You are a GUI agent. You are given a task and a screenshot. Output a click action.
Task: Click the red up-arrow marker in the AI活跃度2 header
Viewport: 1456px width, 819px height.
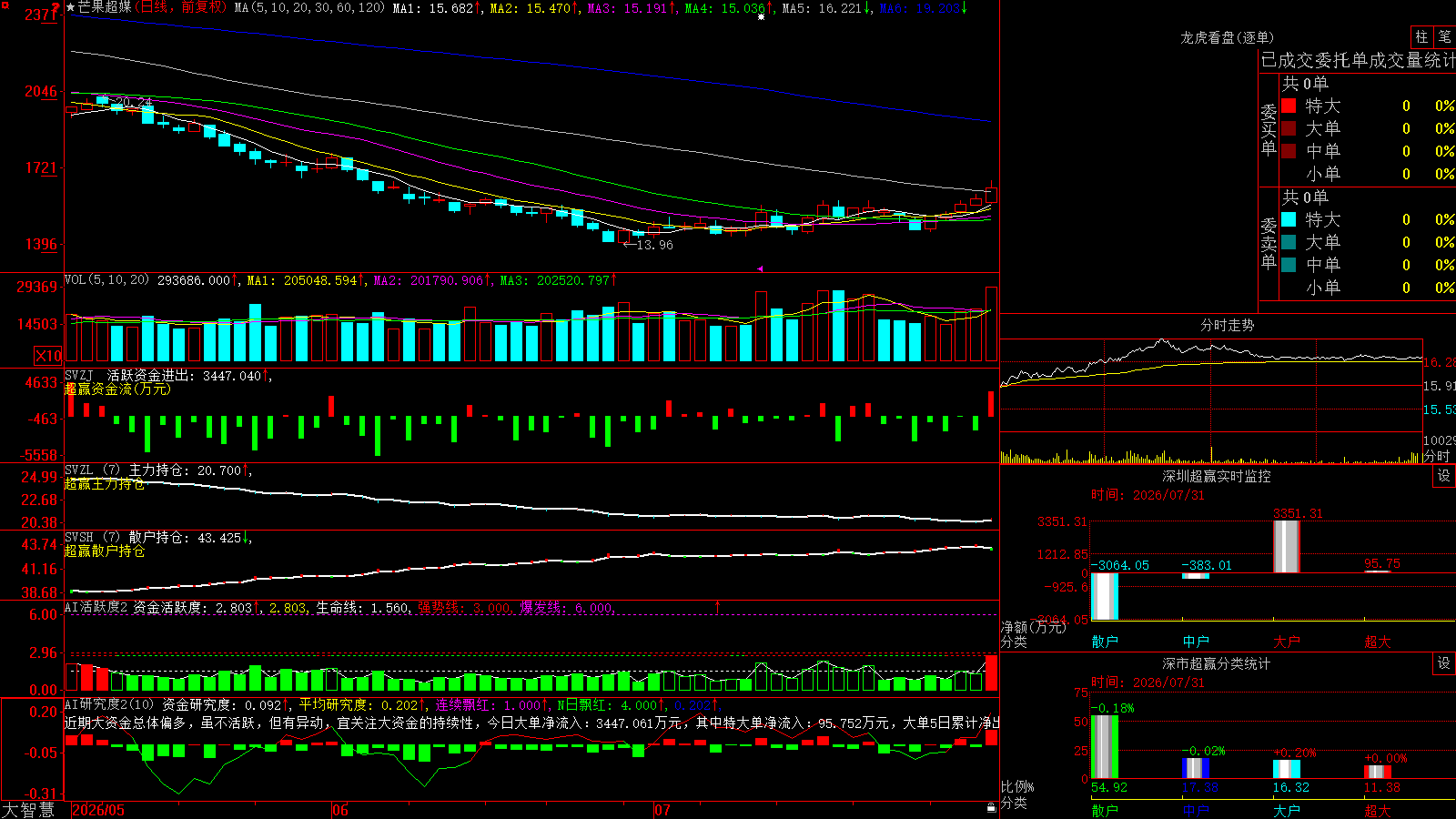pyautogui.click(x=718, y=607)
